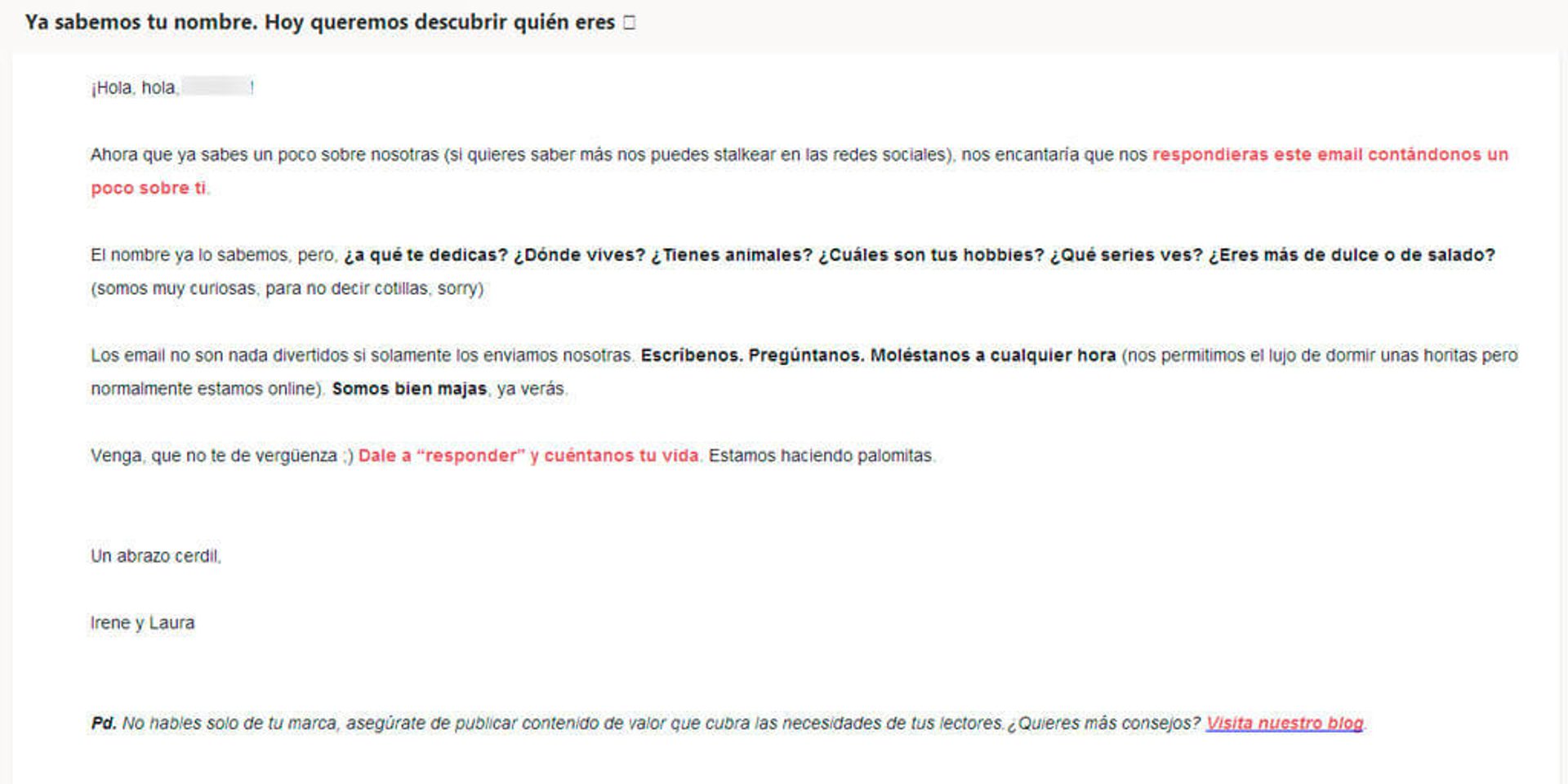This screenshot has width=1568, height=784.
Task: Click the text "Estamos haciendo palomitas"
Action: click(821, 456)
